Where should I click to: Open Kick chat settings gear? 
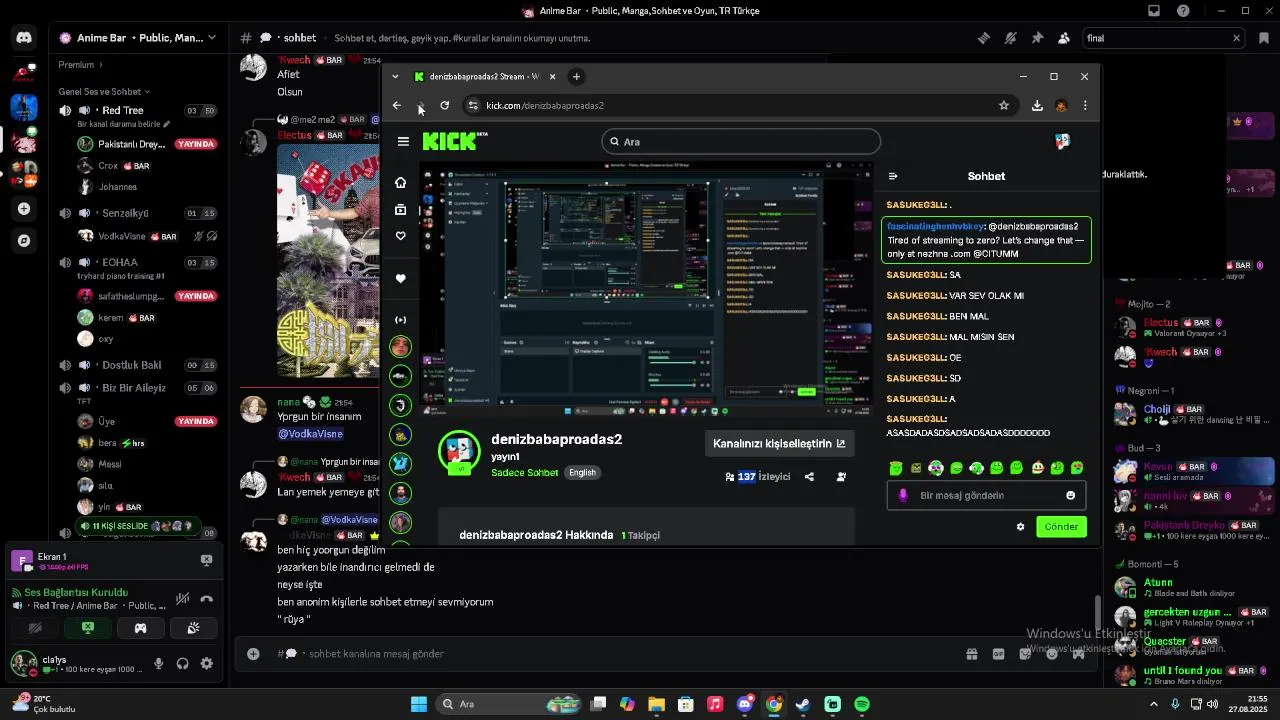pyautogui.click(x=1020, y=527)
